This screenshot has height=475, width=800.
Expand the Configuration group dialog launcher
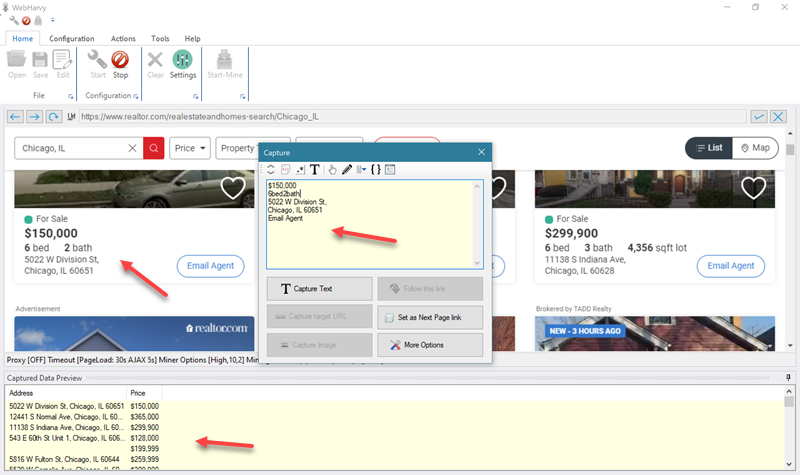click(136, 97)
